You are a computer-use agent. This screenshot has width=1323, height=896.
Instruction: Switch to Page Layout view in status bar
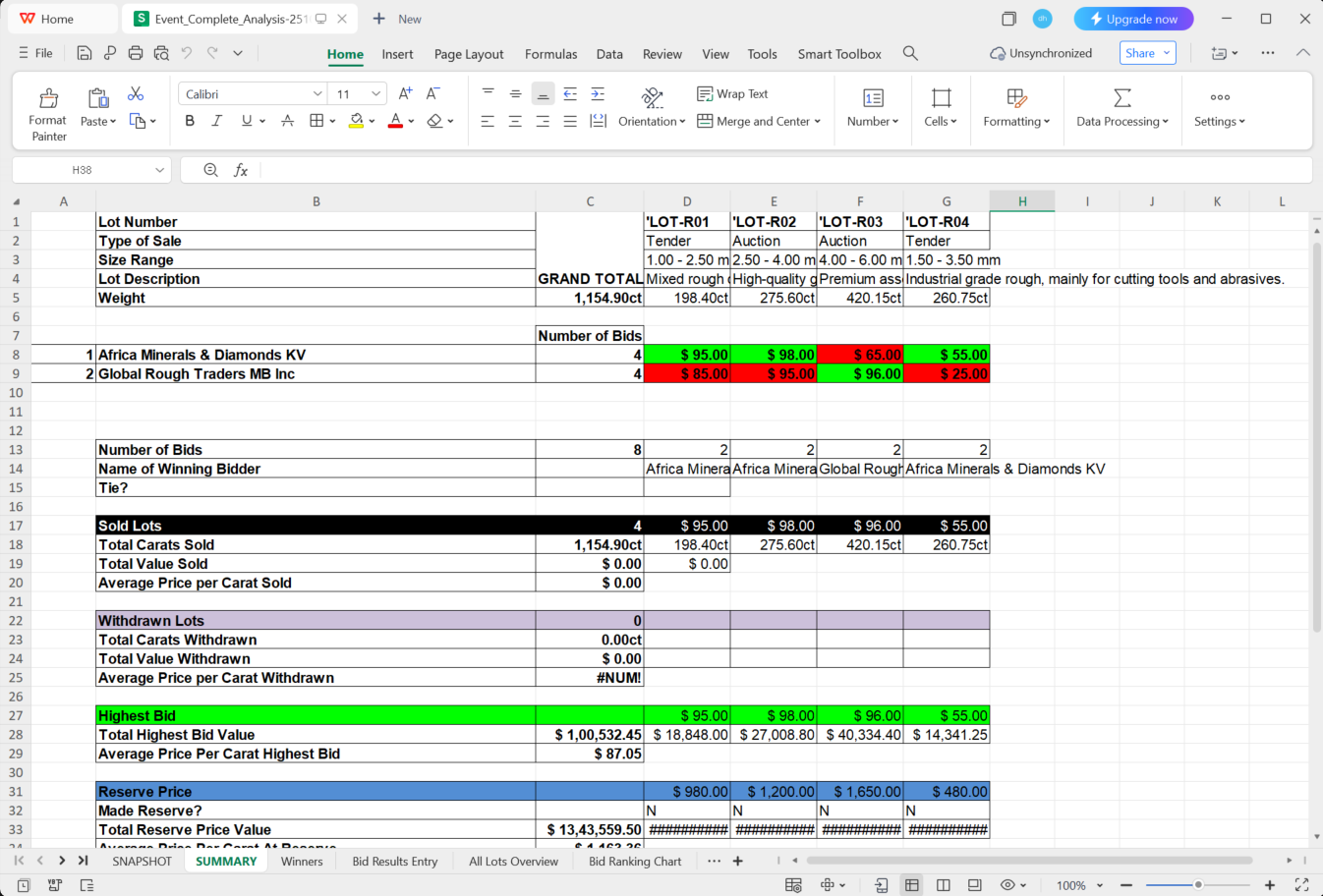click(x=975, y=885)
